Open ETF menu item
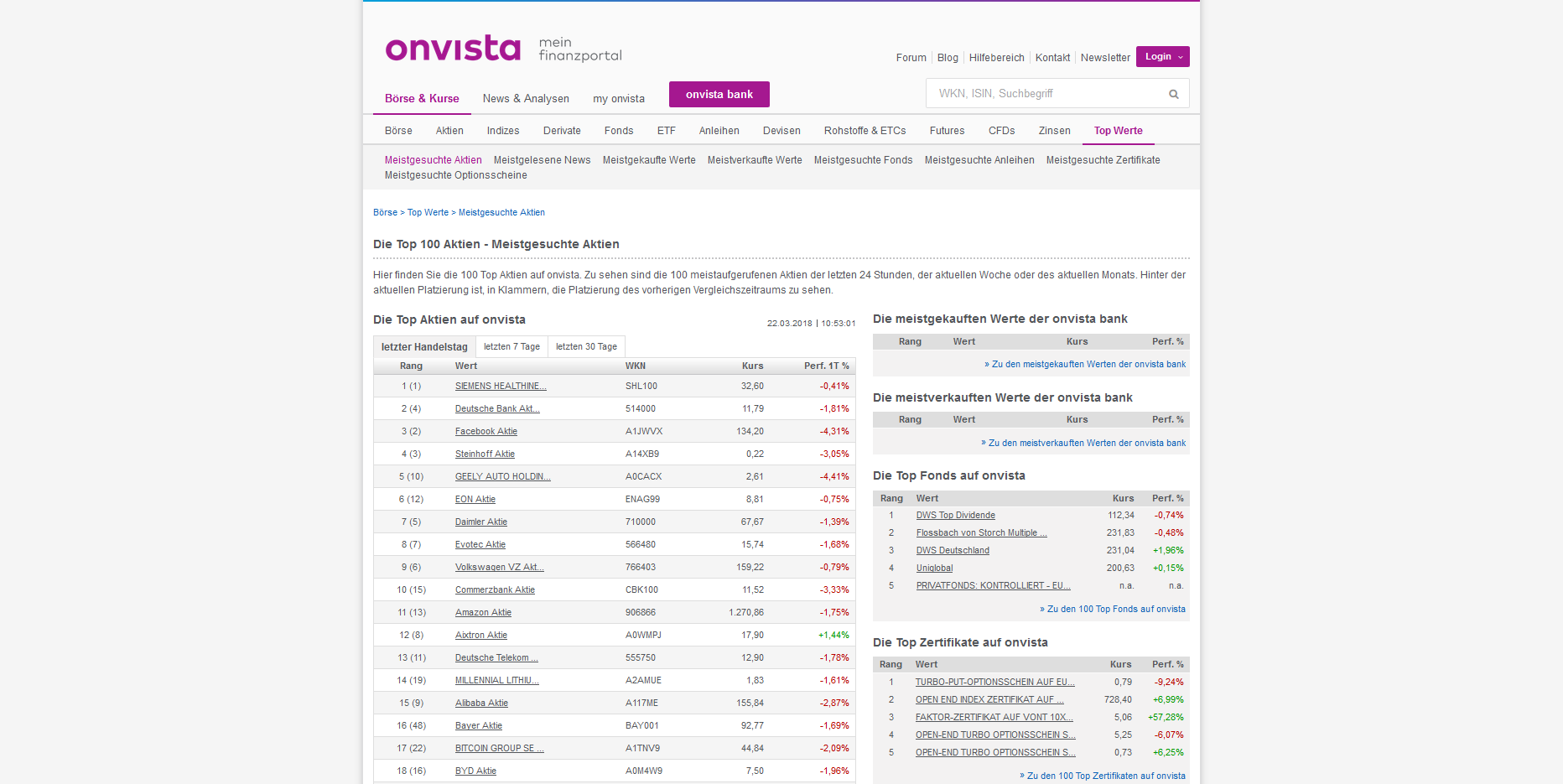The width and height of the screenshot is (1563, 784). tap(666, 131)
